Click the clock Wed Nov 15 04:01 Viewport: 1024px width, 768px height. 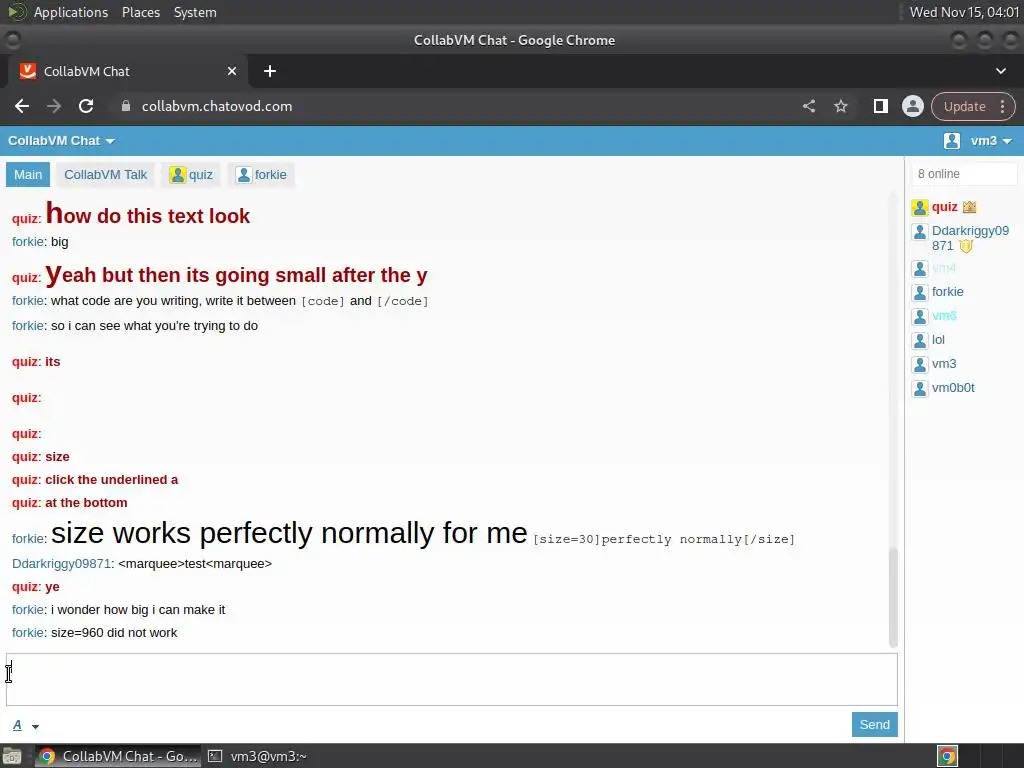click(x=964, y=12)
